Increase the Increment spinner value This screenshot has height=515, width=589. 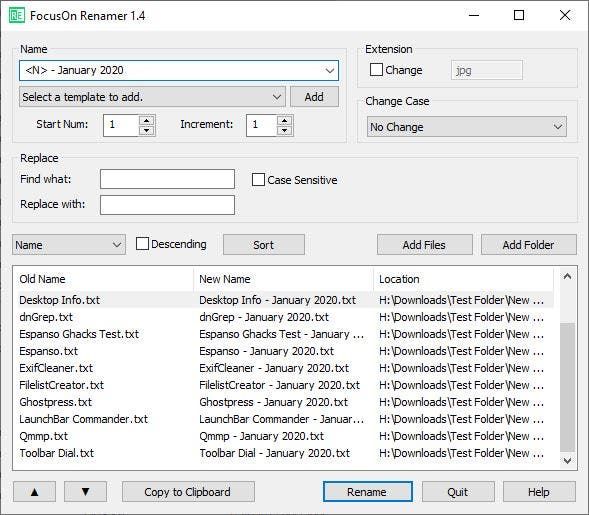[284, 121]
